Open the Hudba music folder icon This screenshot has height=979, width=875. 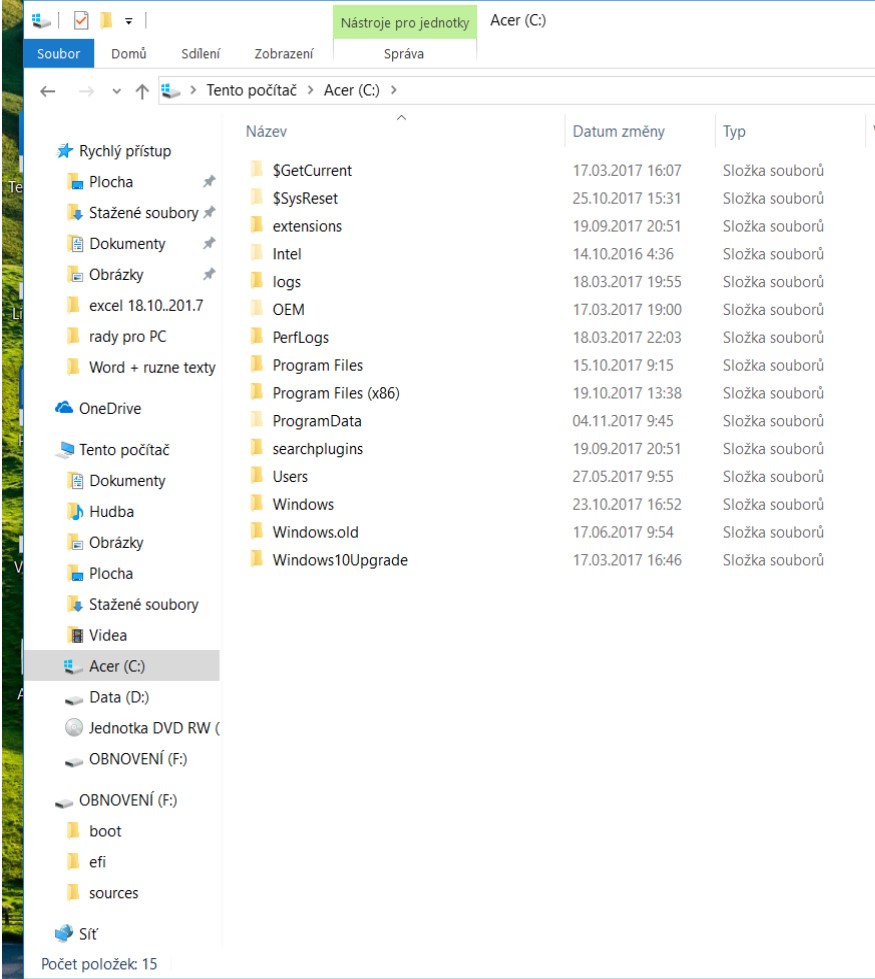click(75, 511)
